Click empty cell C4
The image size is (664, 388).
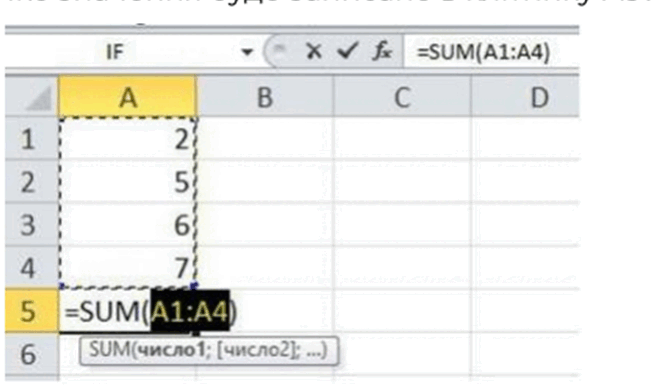[x=402, y=268]
